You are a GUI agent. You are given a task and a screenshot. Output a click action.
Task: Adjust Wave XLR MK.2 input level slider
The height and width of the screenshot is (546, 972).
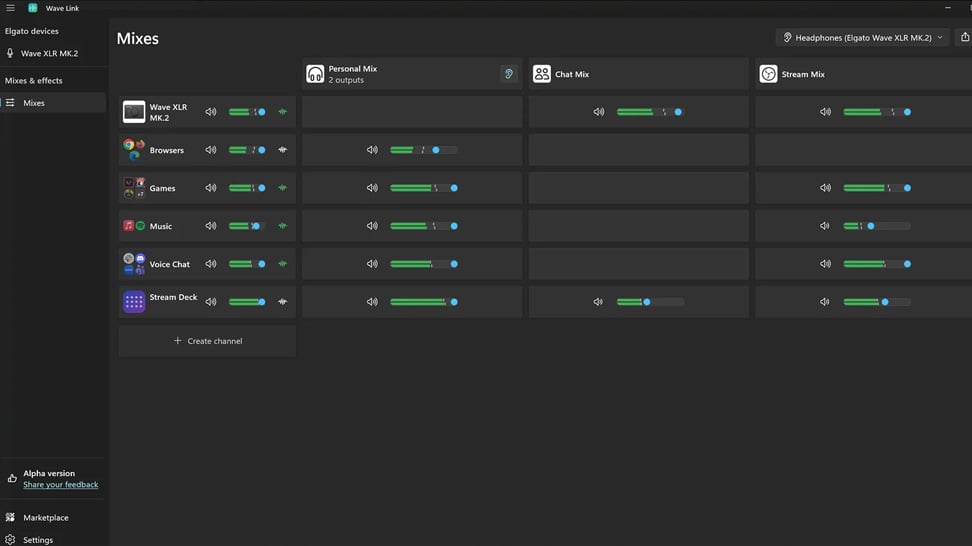point(247,112)
